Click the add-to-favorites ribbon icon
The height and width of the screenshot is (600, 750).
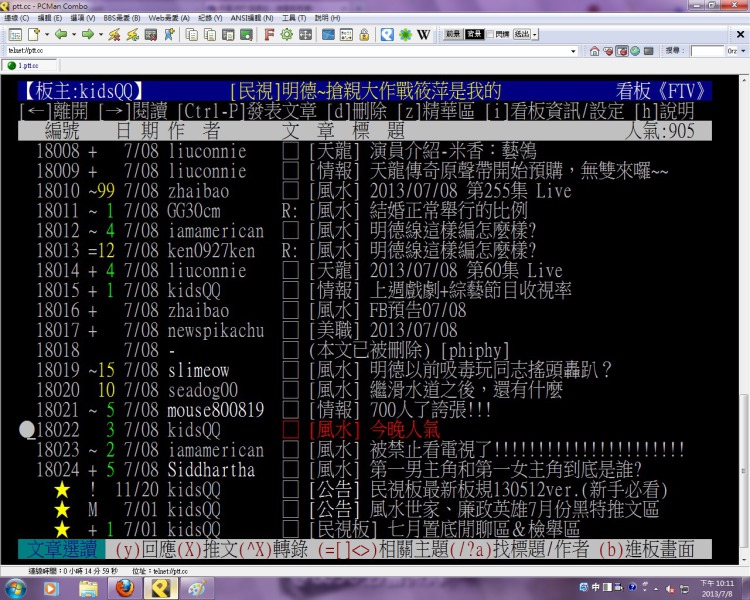point(169,34)
